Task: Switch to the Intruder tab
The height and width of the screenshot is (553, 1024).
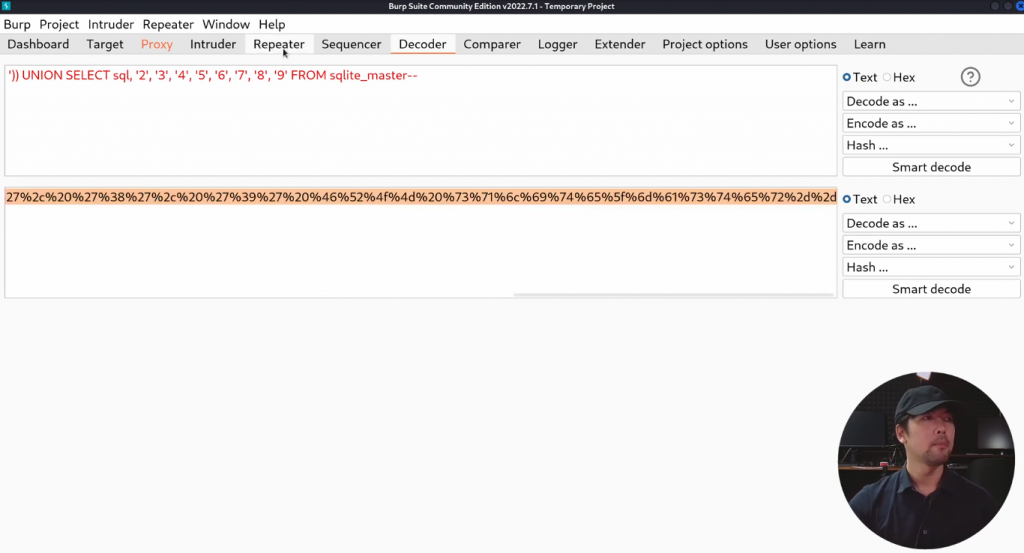Action: coord(213,44)
